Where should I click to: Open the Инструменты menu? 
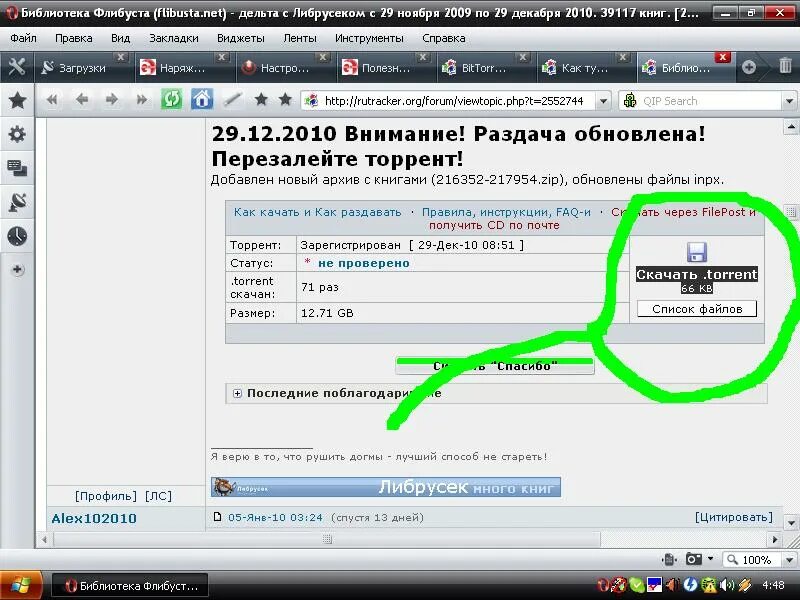(369, 38)
